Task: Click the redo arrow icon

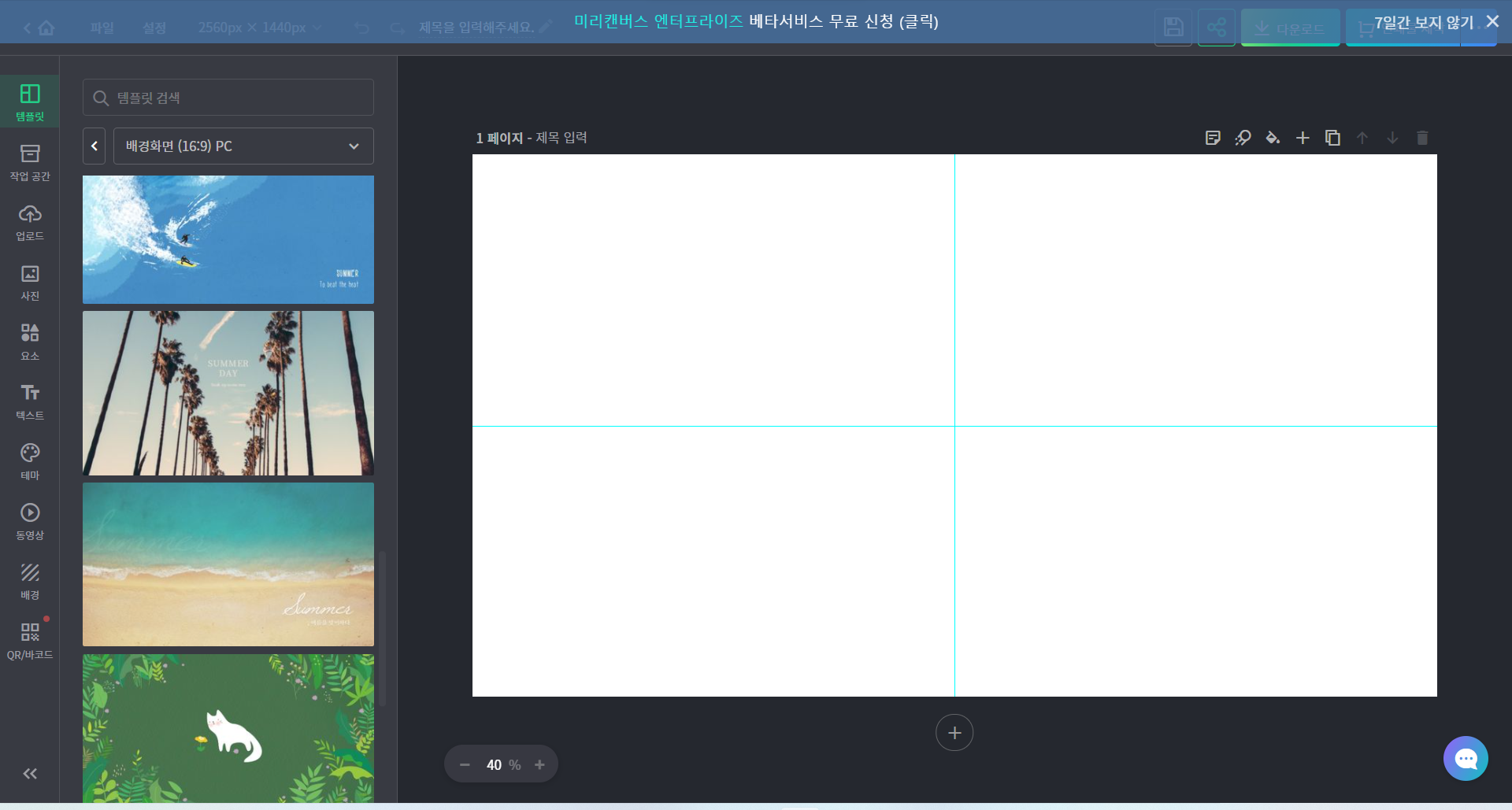Action: [x=398, y=28]
